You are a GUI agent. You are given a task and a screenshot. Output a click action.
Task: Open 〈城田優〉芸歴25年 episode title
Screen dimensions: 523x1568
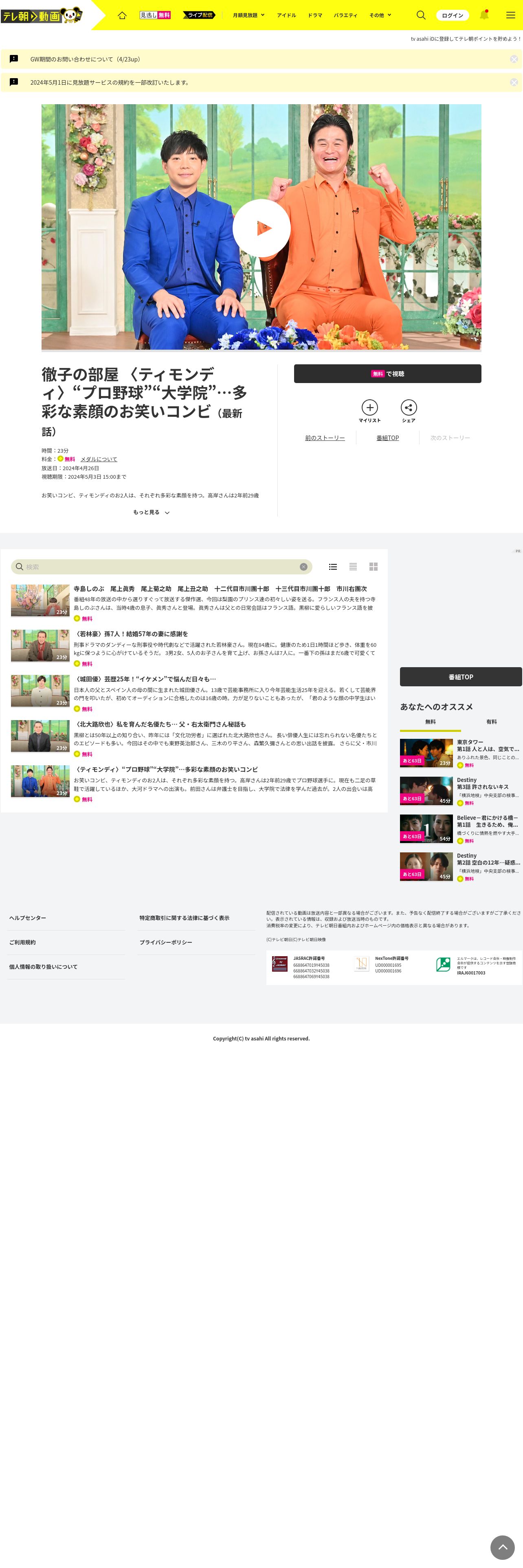tap(145, 679)
